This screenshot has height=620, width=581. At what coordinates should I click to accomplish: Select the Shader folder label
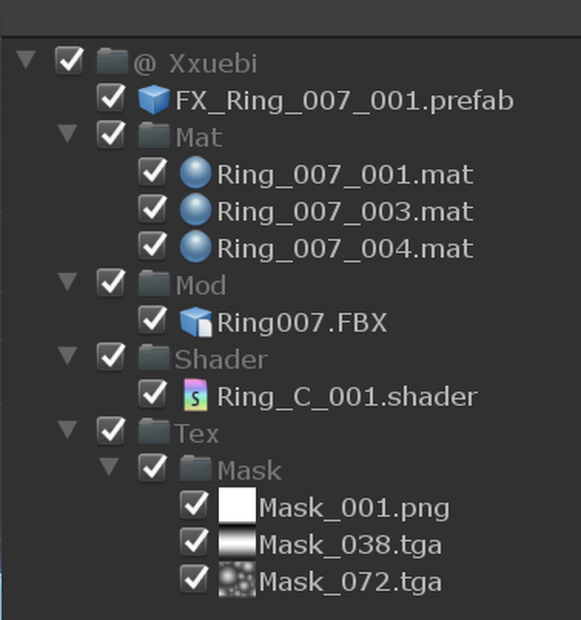tap(221, 359)
